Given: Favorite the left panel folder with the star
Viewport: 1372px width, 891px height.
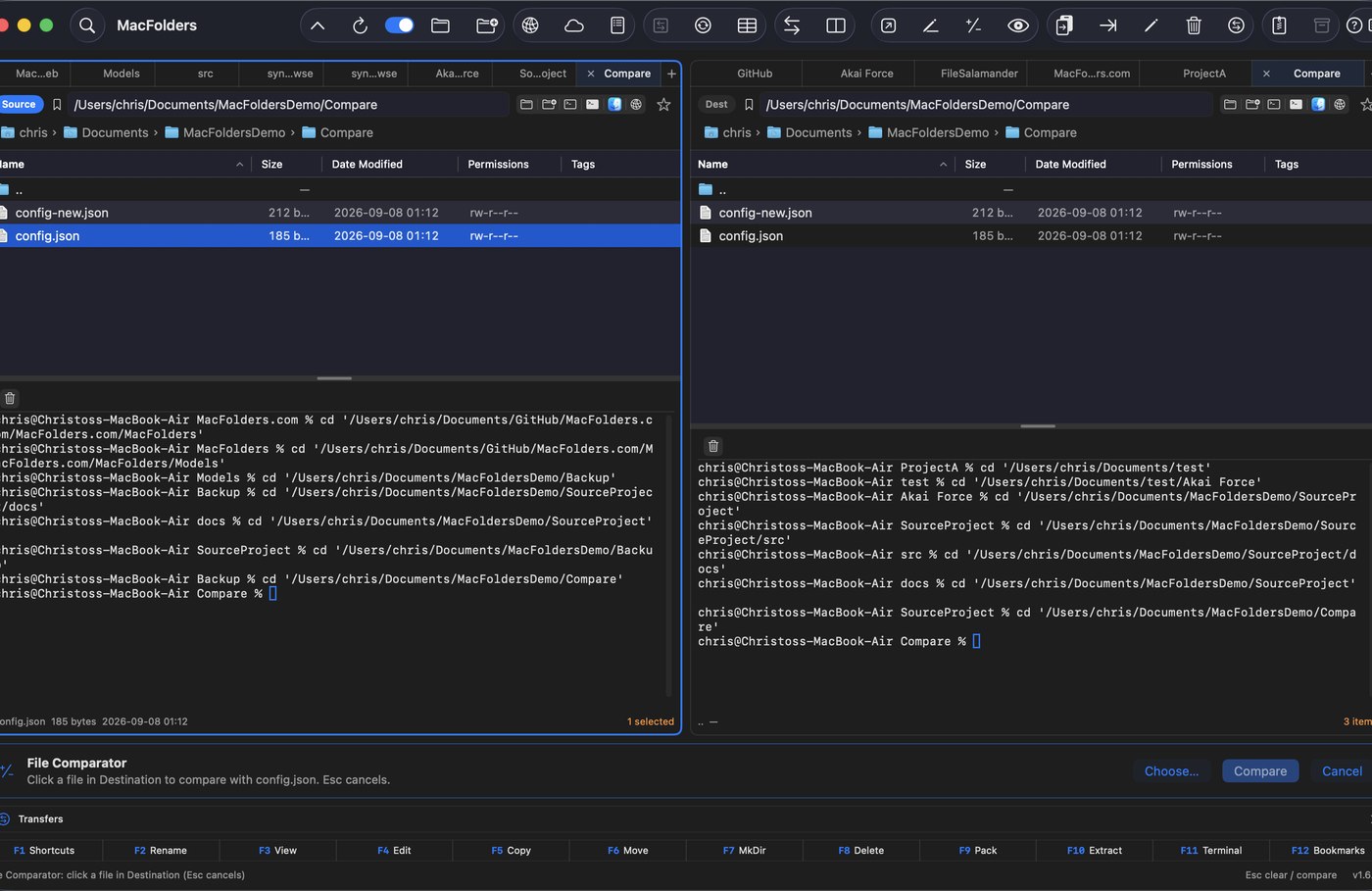Looking at the screenshot, I should [663, 105].
